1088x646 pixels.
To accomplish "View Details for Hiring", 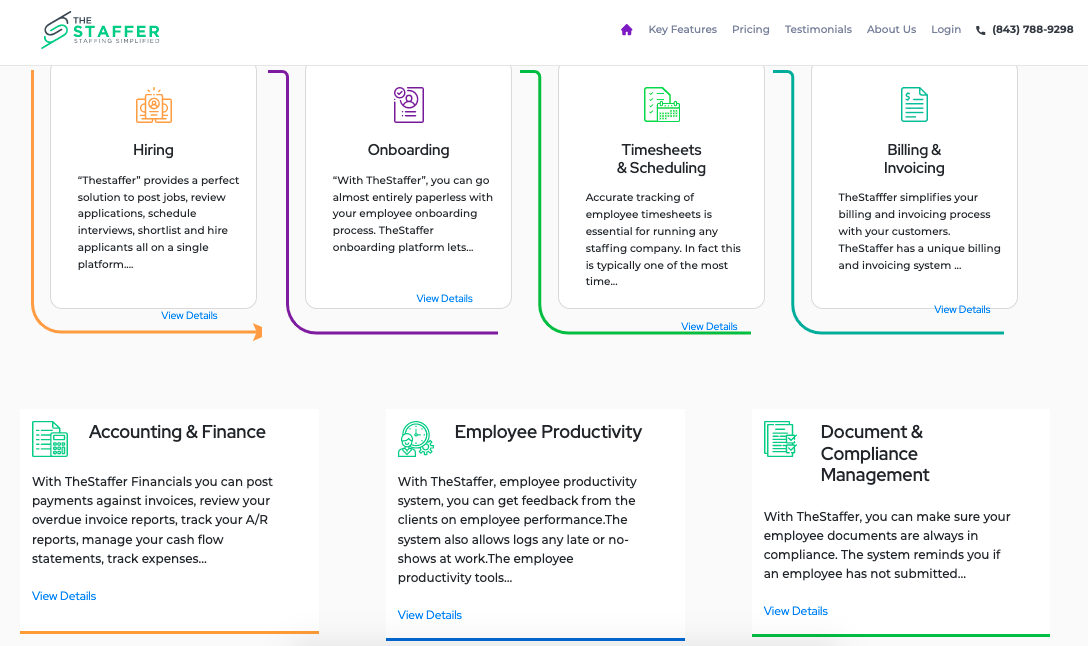I will 189,315.
